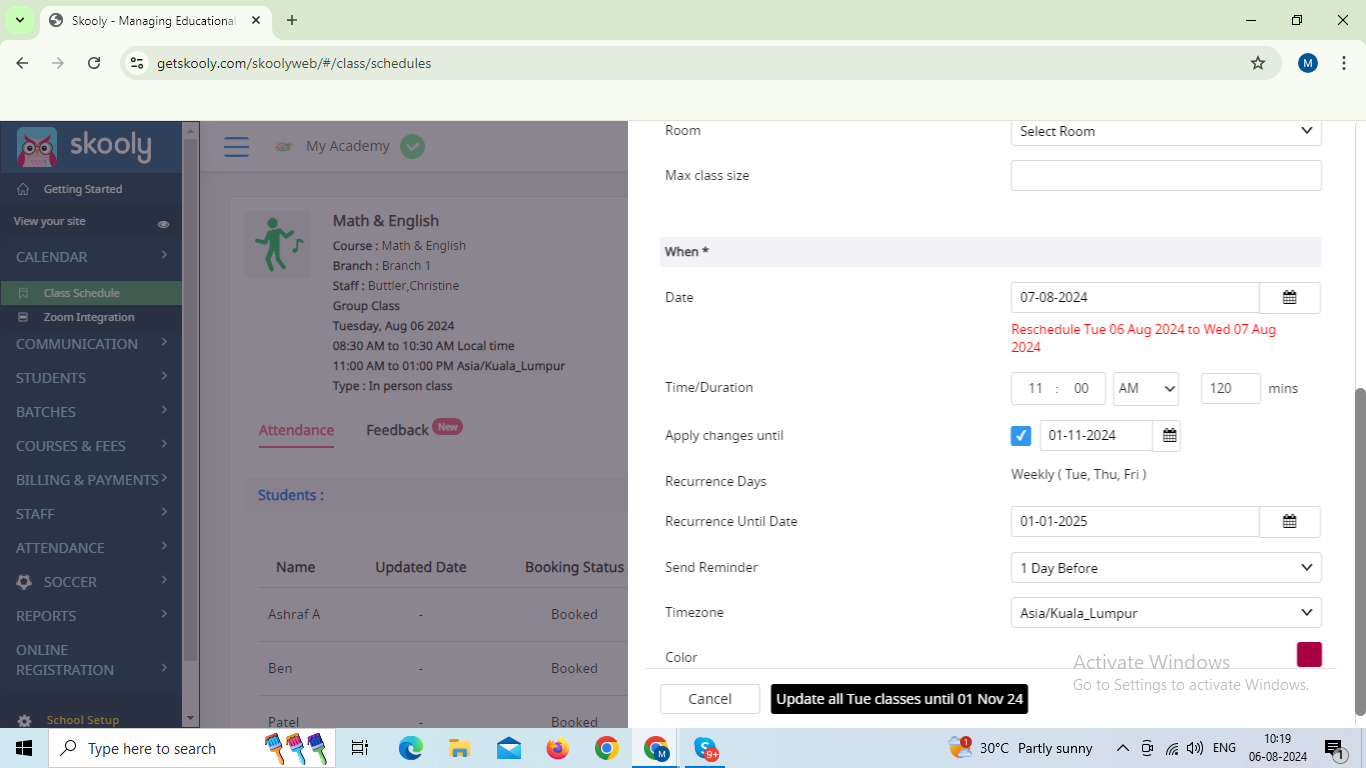Screen dimensions: 1366x768
Task: Click the School Setup link
Action: [82, 720]
